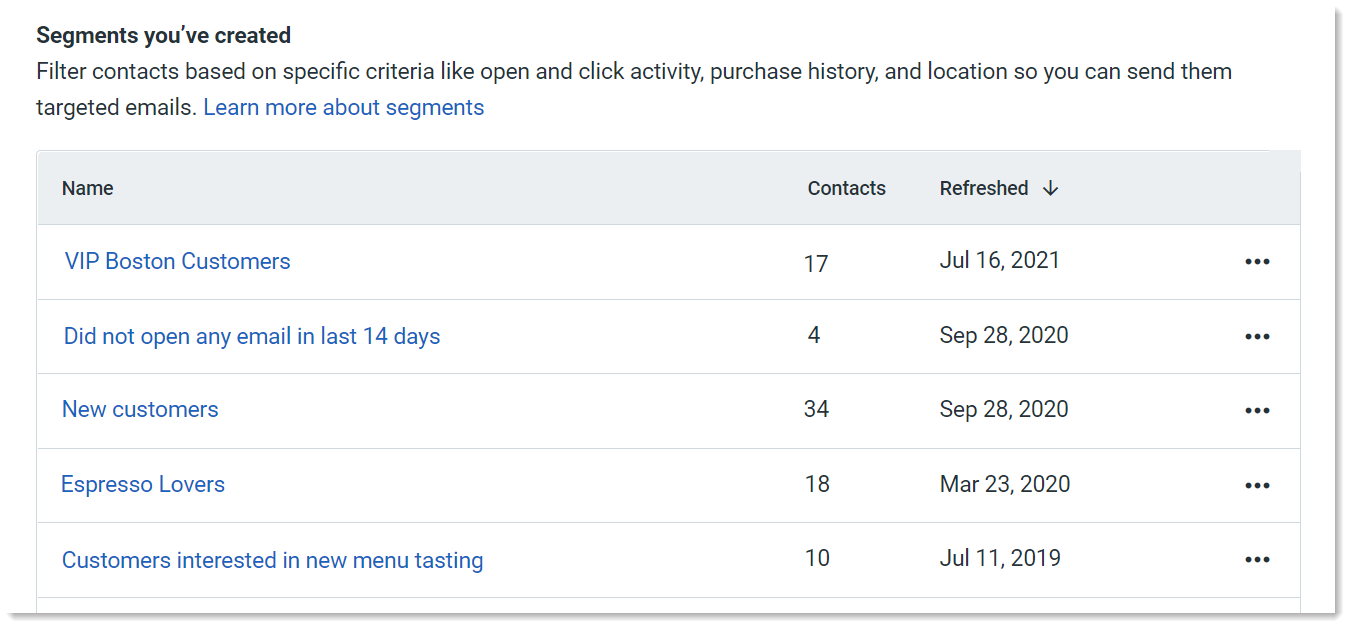The image size is (1350, 628).
Task: Select the Segments you've created heading
Action: coord(164,35)
